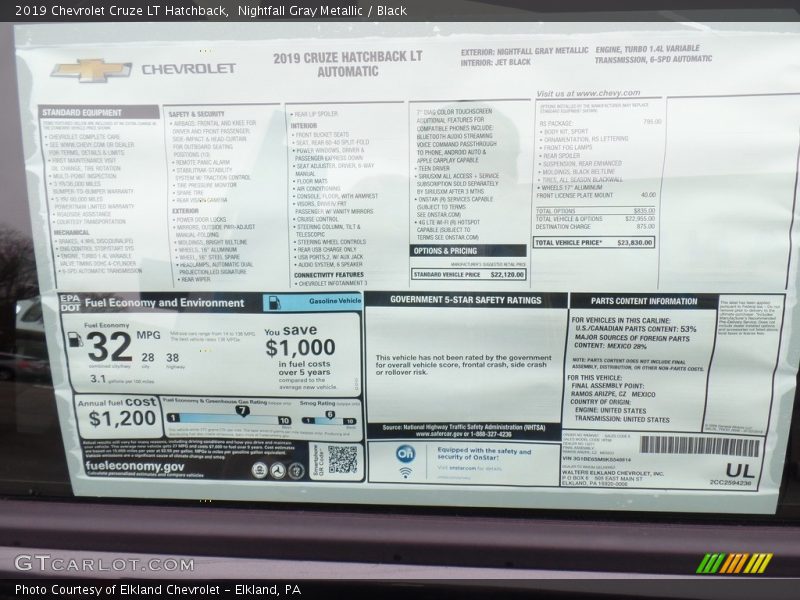Click the Photo Courtesy of Elkland Chevrolet caption

[x=158, y=590]
